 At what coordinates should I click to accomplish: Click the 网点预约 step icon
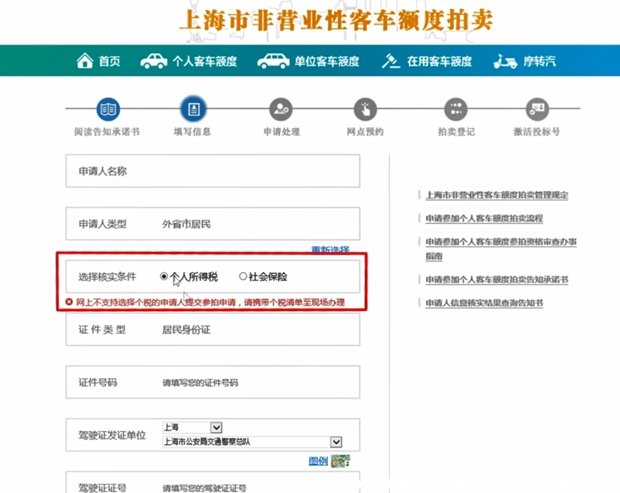[366, 109]
